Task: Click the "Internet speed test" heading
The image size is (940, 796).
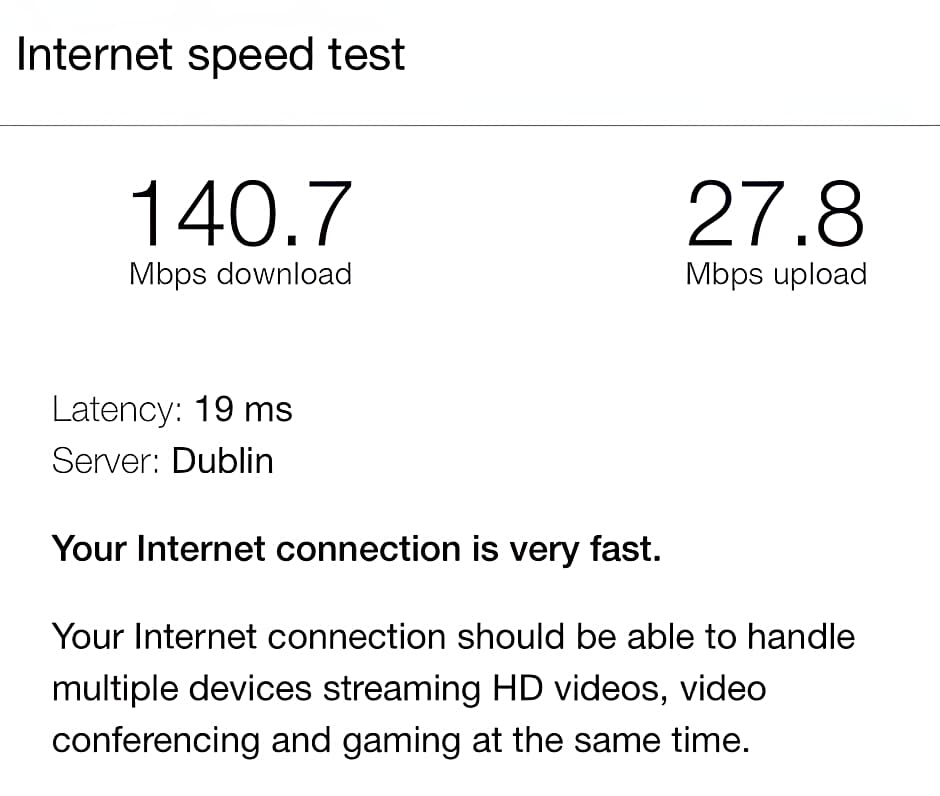Action: (x=211, y=53)
